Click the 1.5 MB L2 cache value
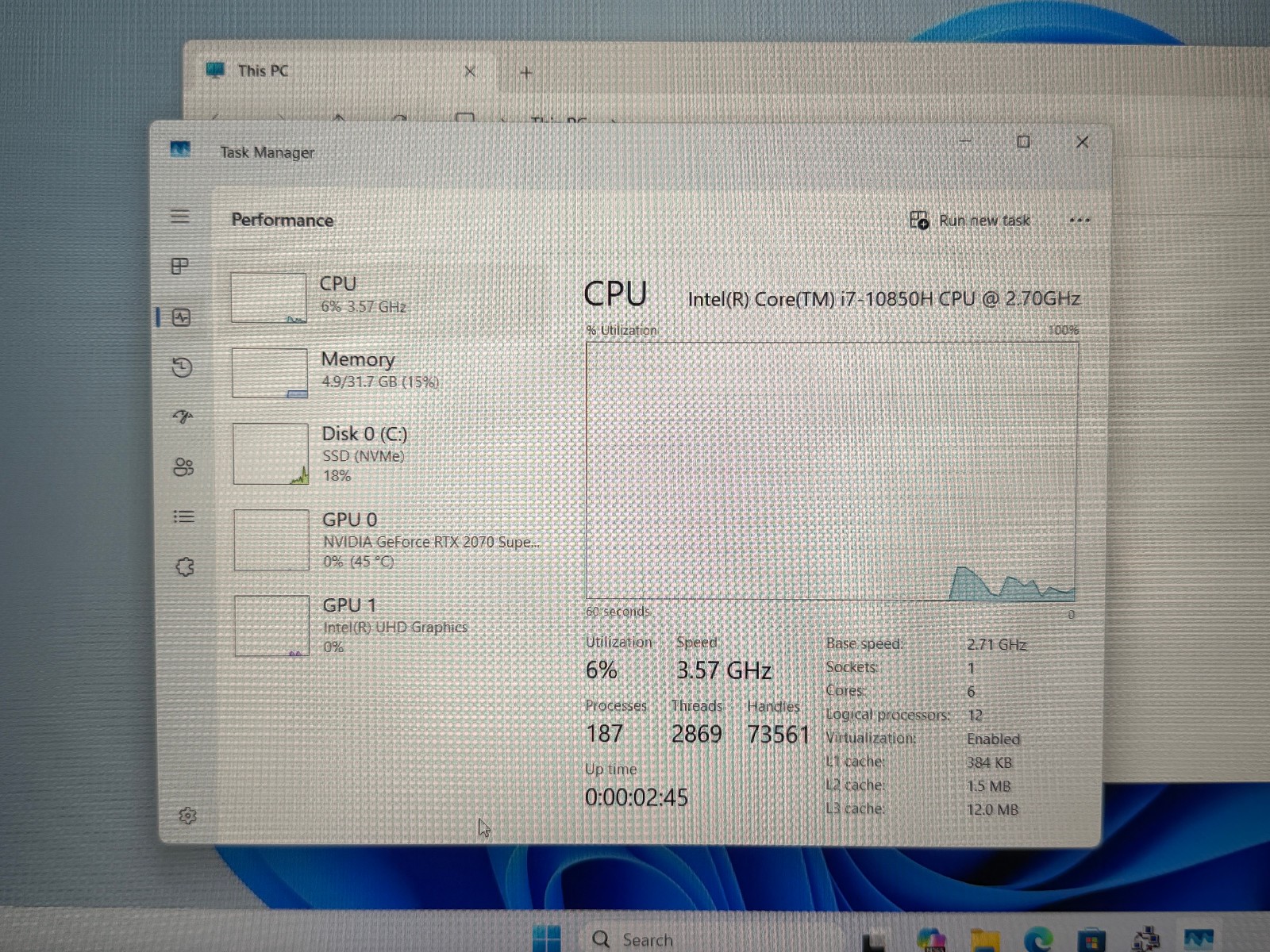This screenshot has height=952, width=1270. [x=988, y=786]
